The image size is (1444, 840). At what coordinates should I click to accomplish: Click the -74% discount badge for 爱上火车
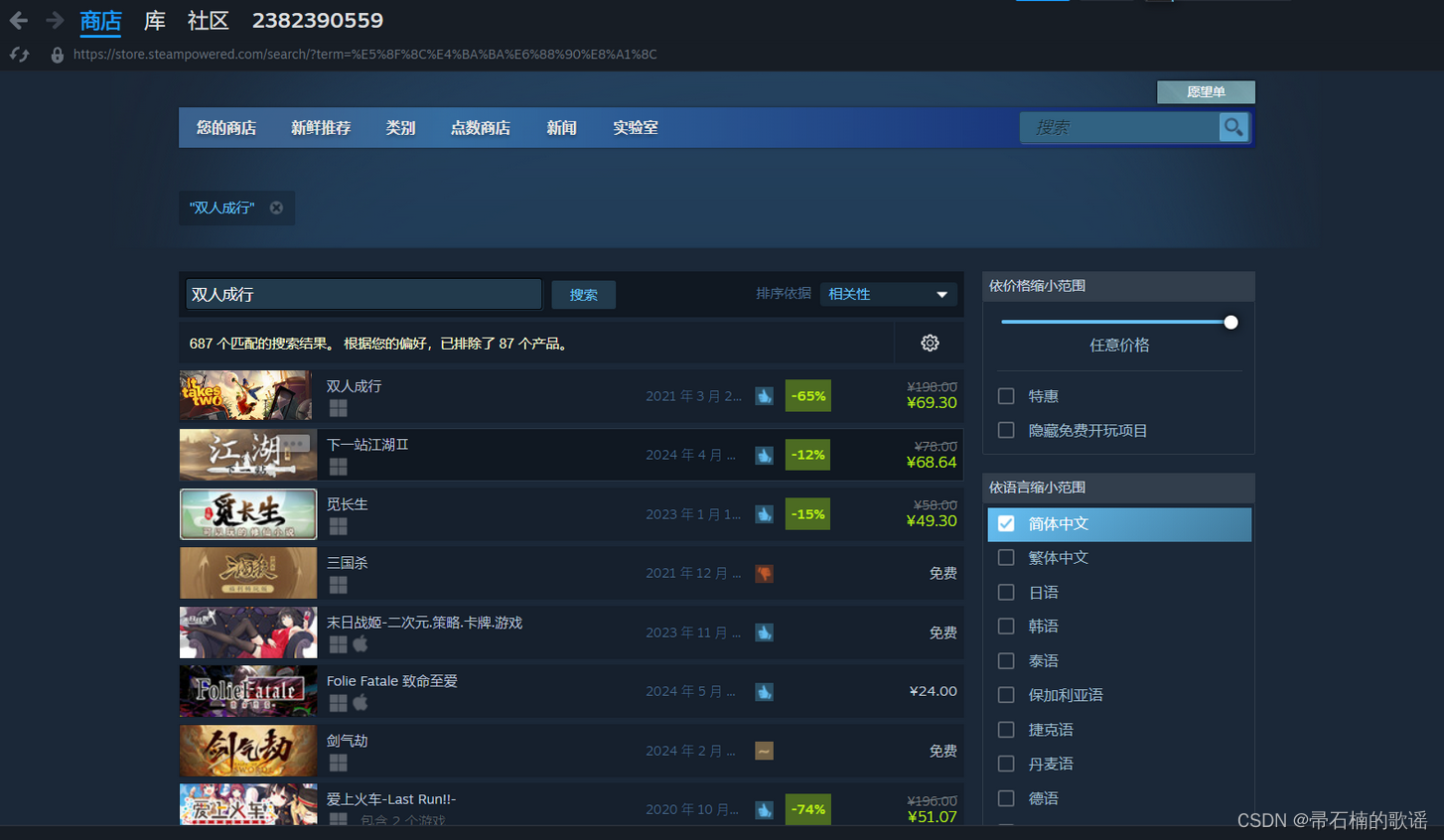pos(807,809)
